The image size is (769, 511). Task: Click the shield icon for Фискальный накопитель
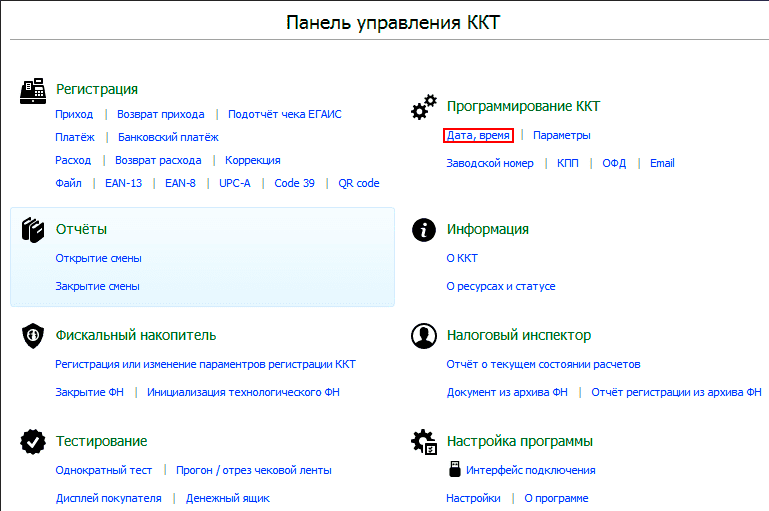pos(33,336)
